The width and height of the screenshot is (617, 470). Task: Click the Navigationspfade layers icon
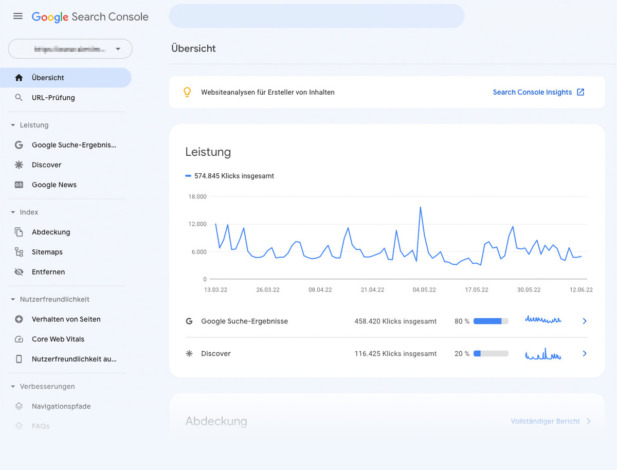tap(18, 406)
